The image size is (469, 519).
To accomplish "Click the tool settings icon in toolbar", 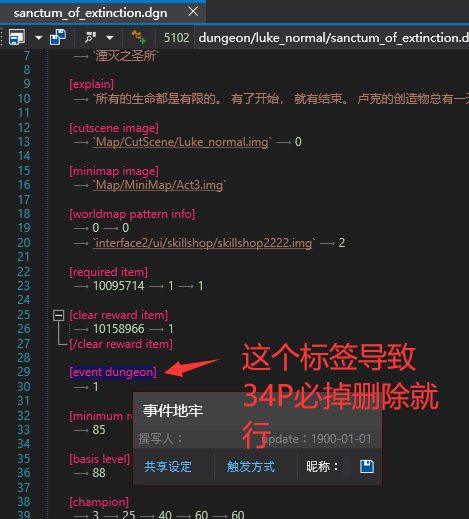I will (90, 37).
